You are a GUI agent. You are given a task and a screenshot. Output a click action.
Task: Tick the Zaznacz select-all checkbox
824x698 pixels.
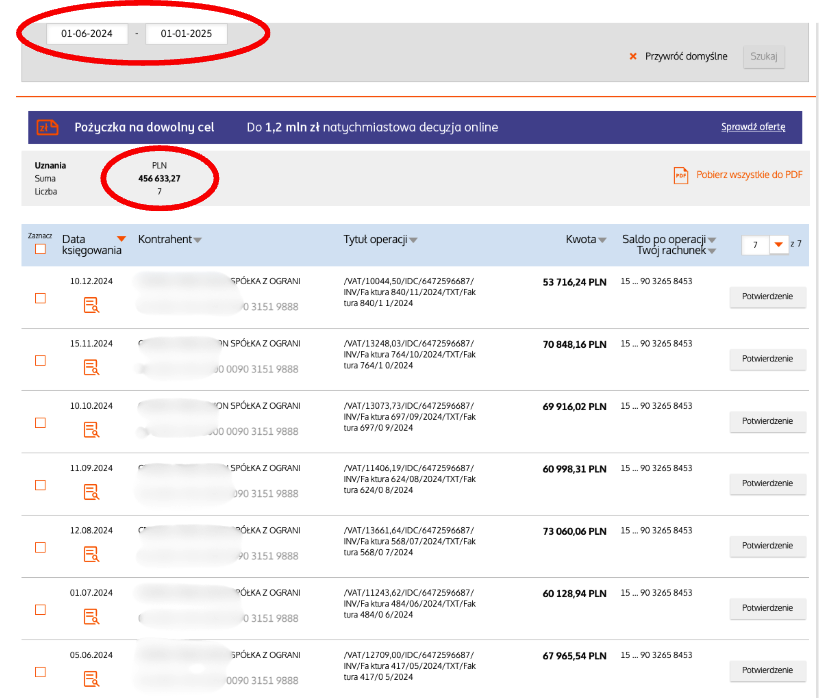pos(40,249)
